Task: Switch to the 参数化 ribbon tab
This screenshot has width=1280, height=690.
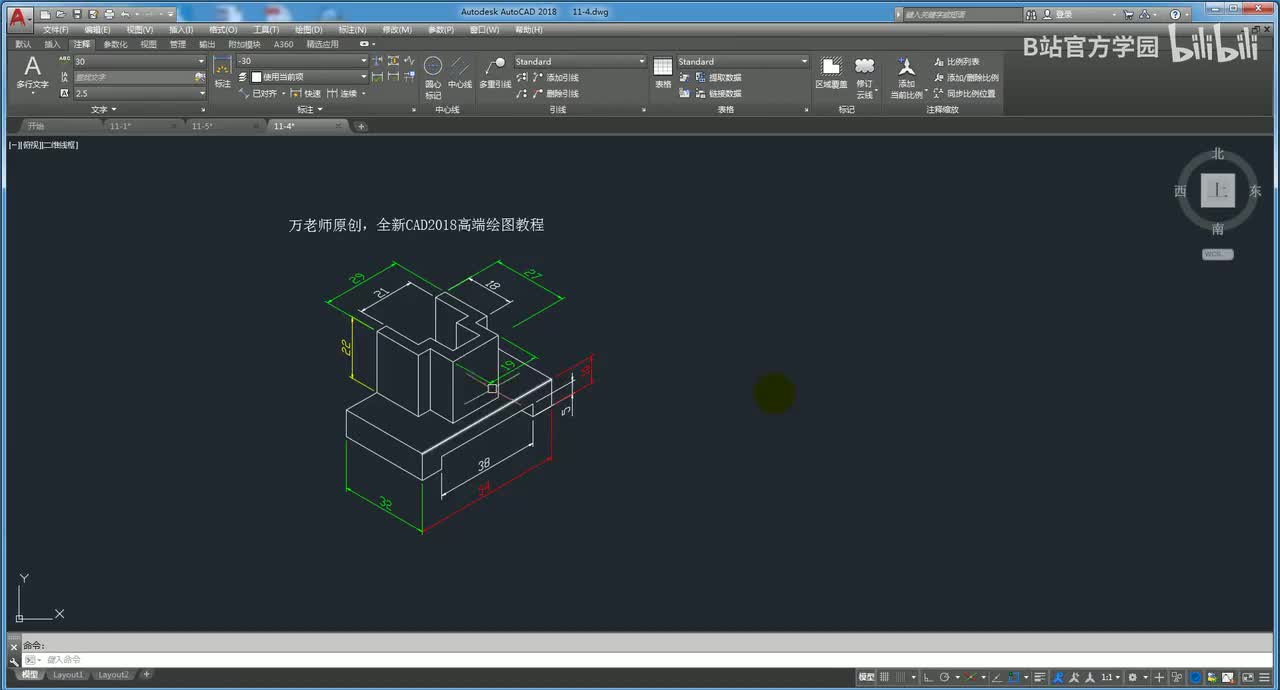Action: (115, 44)
